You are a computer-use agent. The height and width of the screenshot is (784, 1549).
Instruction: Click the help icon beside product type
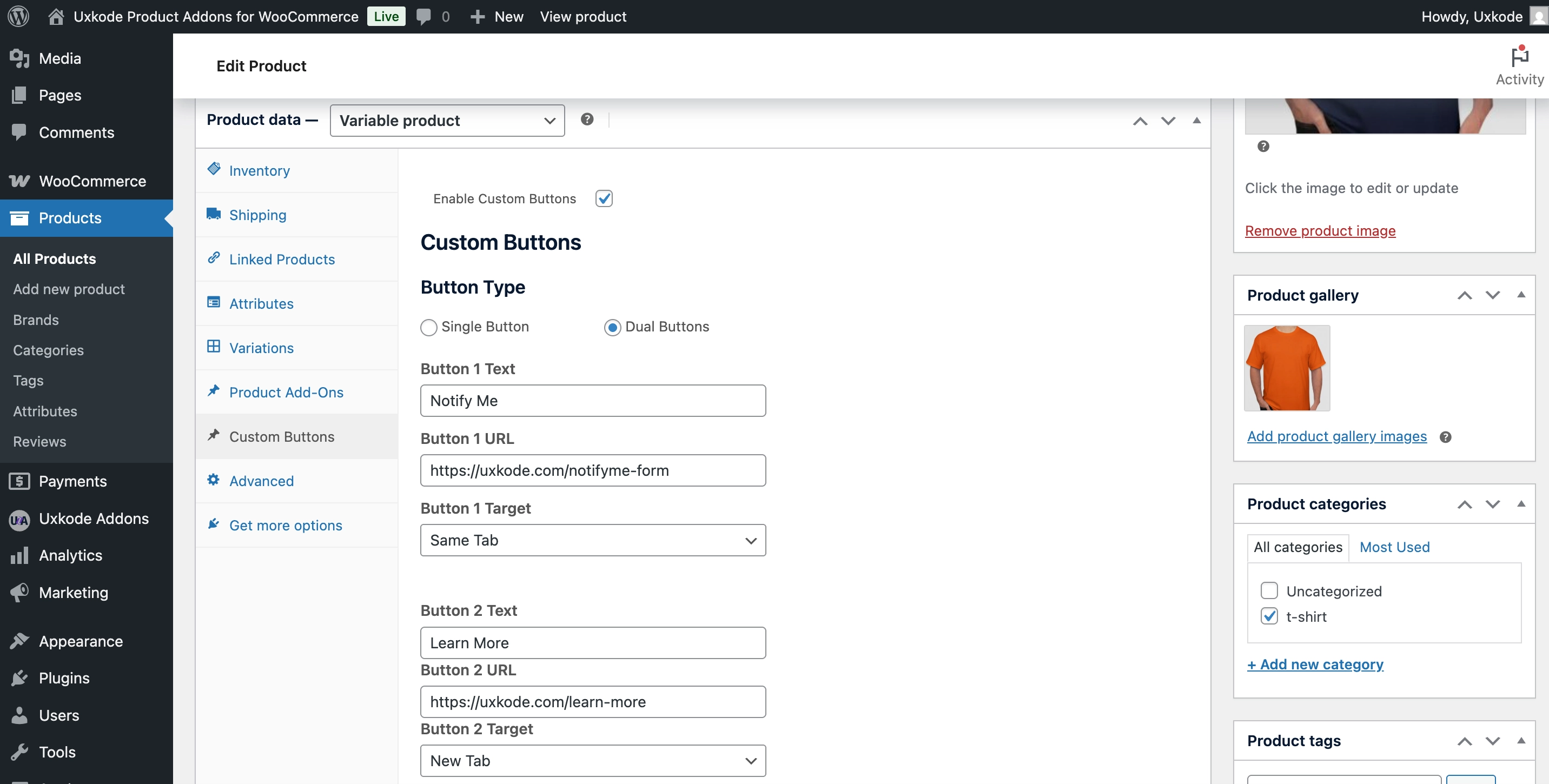coord(587,119)
